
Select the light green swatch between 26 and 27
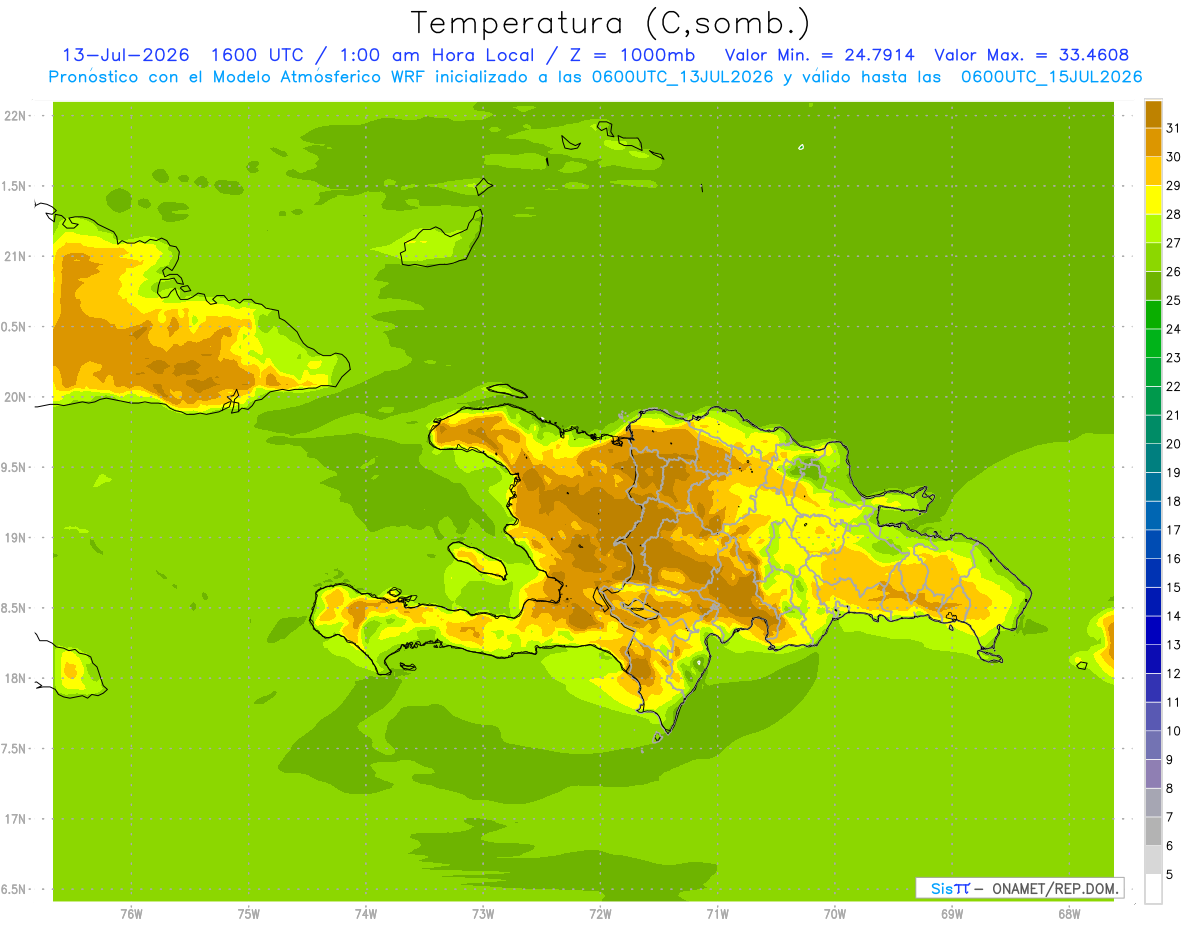[x=1152, y=257]
